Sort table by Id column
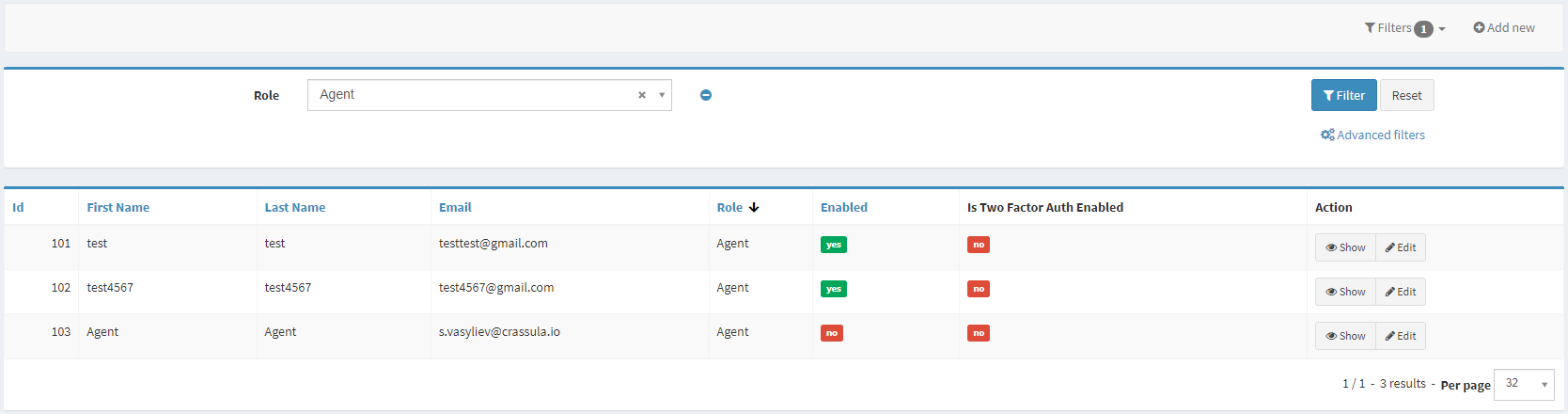1568x414 pixels. click(18, 208)
